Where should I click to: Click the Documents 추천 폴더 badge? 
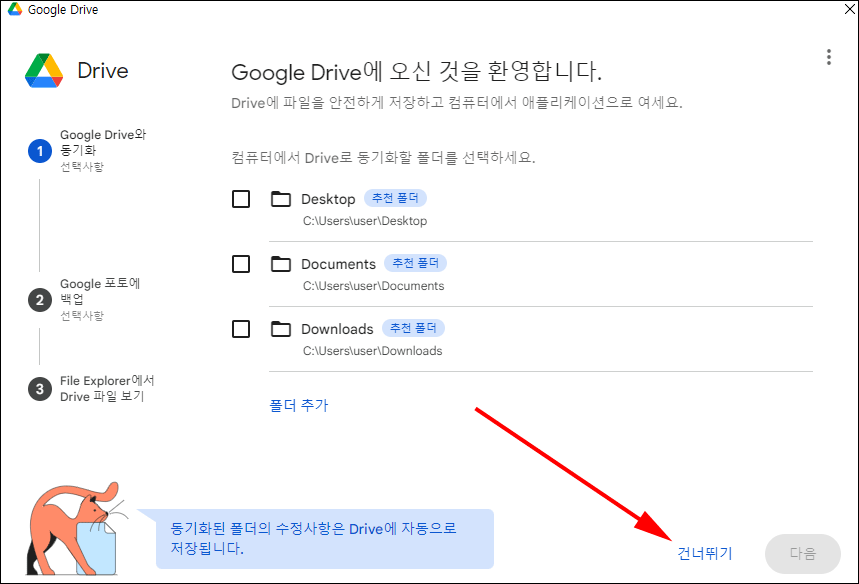coord(415,263)
